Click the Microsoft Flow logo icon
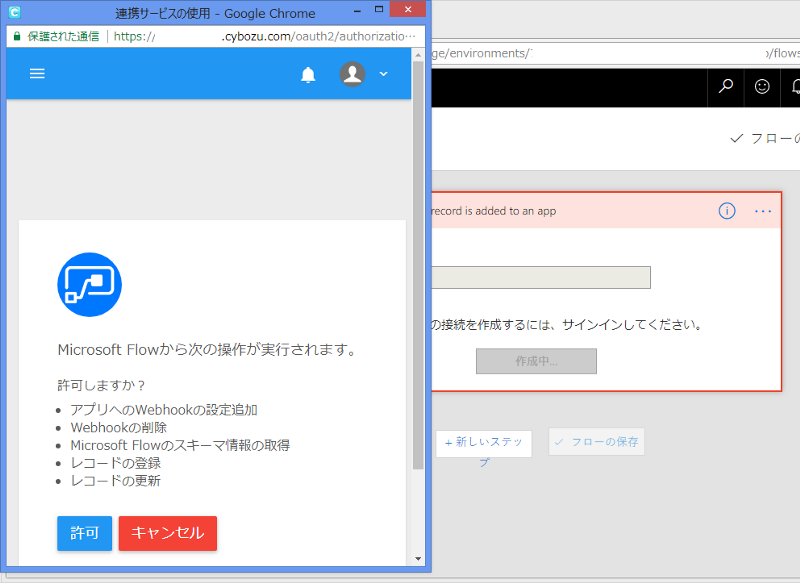 pos(89,285)
